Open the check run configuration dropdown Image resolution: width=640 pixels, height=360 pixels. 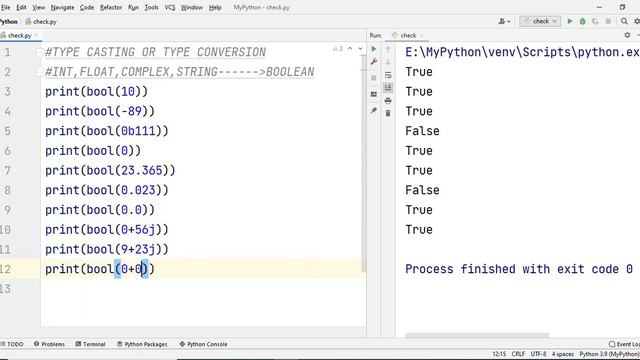click(540, 21)
